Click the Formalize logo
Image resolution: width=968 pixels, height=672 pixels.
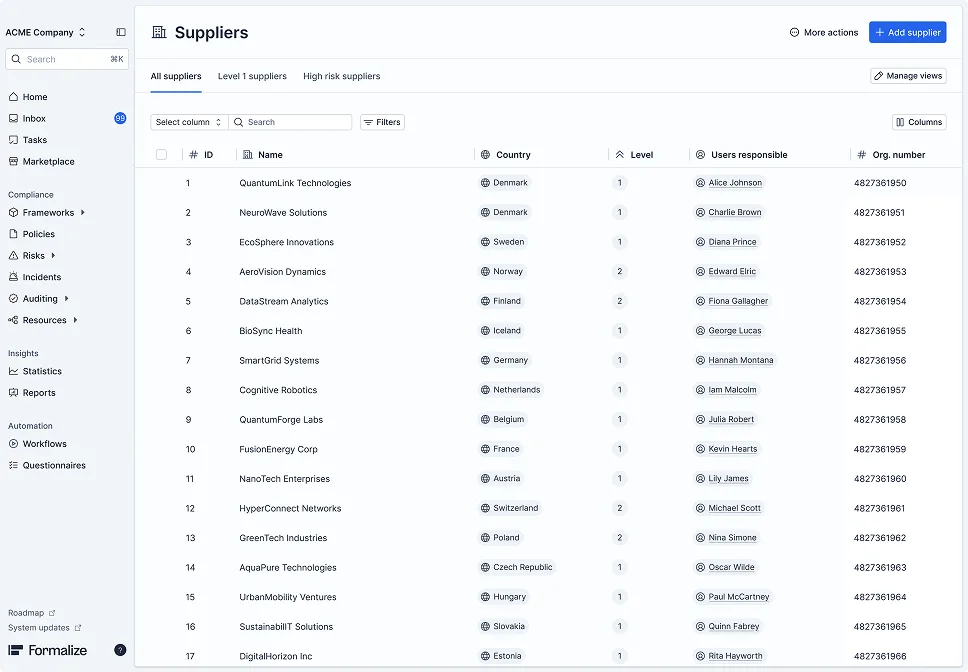(48, 650)
